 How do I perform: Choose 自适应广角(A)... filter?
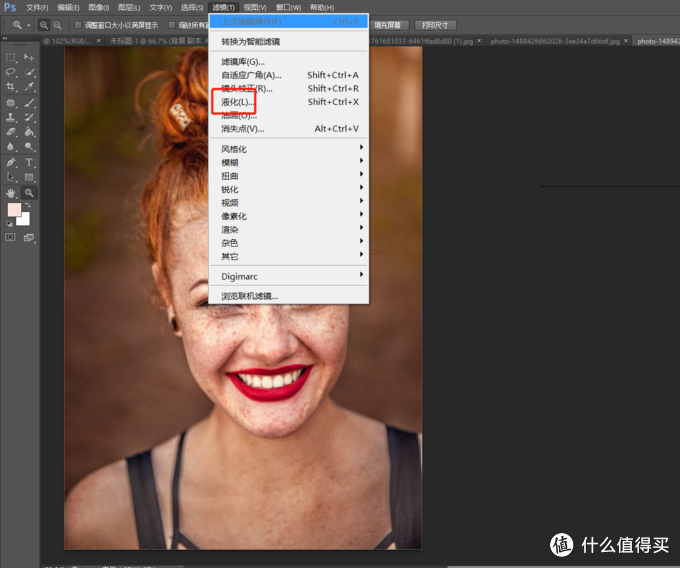click(289, 75)
